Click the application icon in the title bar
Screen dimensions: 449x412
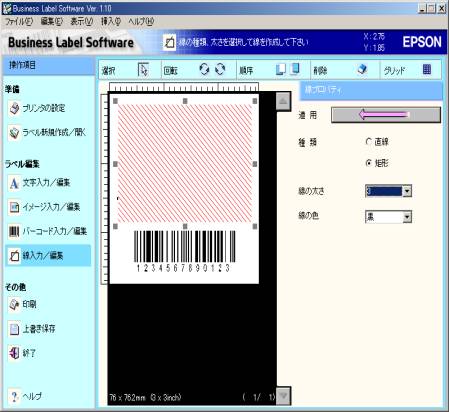7,8
